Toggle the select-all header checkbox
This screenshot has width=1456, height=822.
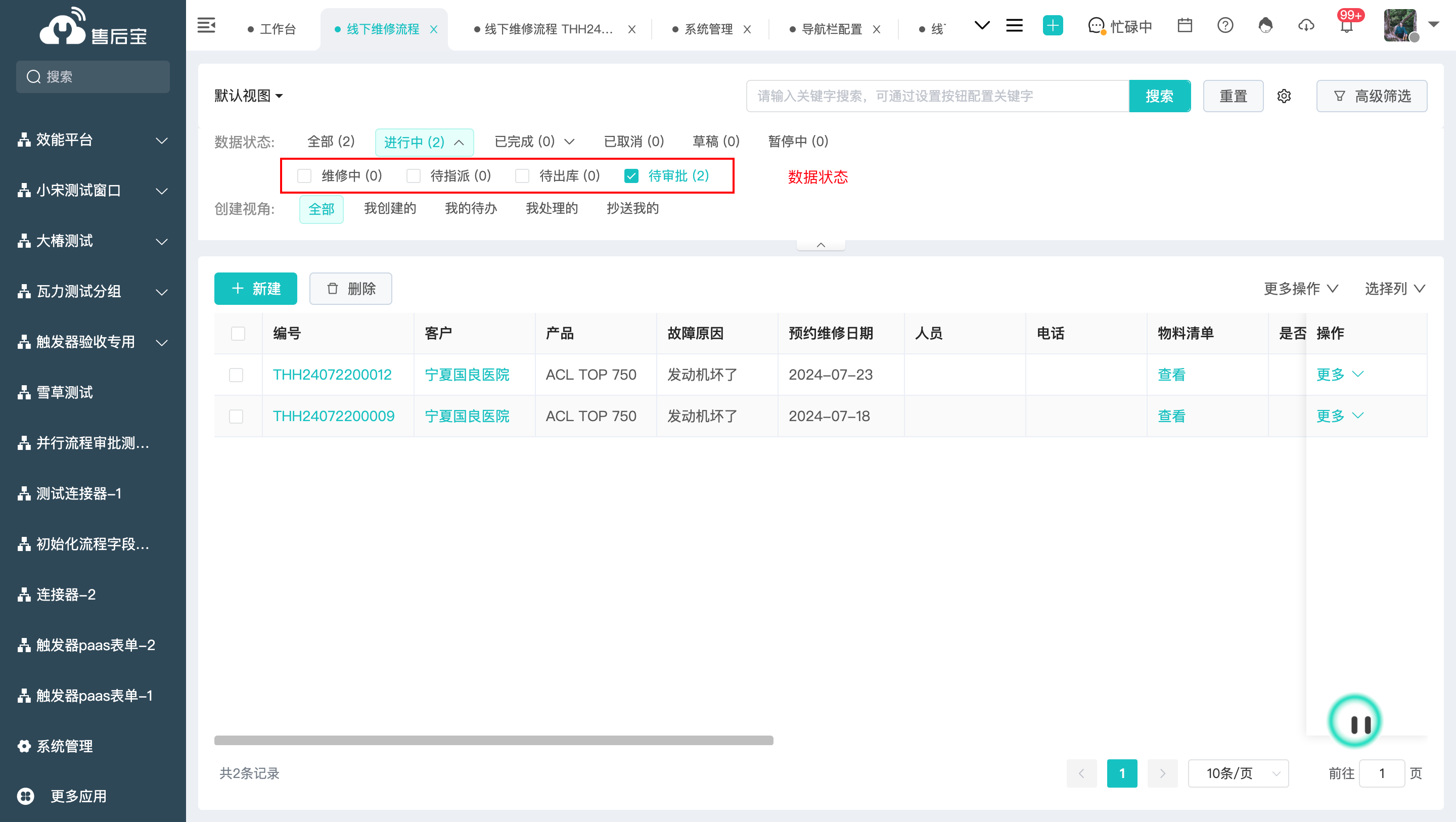point(238,334)
